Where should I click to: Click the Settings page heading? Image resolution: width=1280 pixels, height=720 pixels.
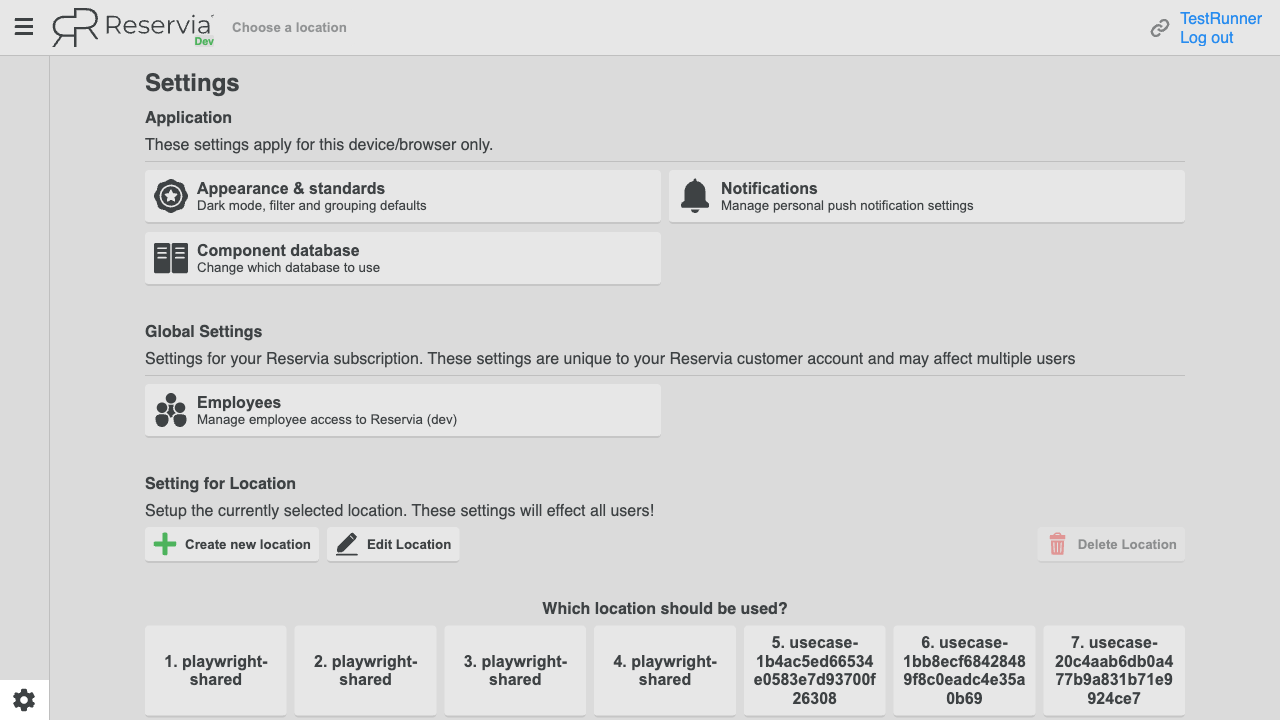point(192,83)
